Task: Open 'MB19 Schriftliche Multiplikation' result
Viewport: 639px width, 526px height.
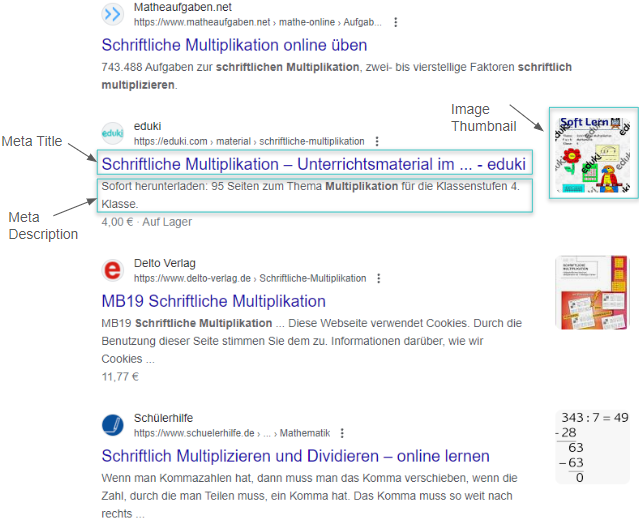Action: point(214,302)
